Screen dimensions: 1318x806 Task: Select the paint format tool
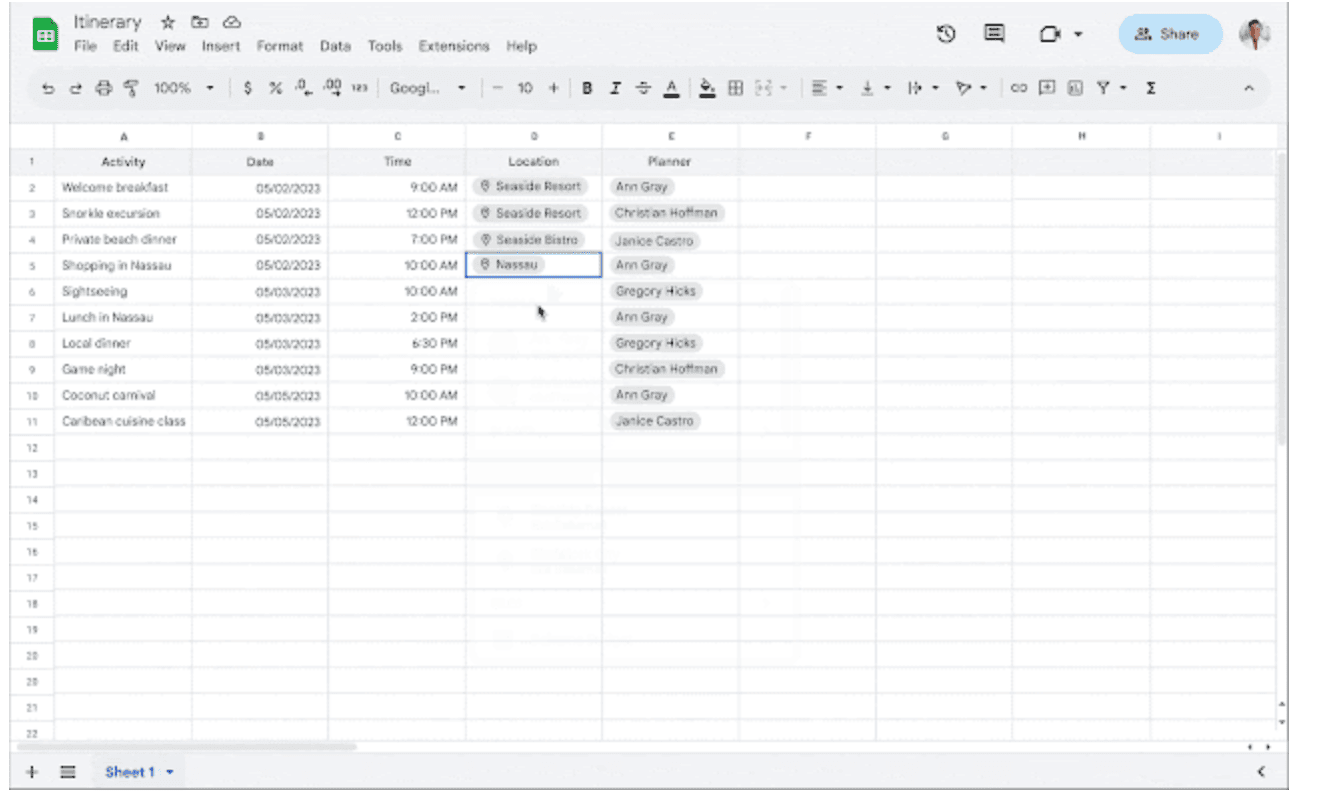[130, 88]
